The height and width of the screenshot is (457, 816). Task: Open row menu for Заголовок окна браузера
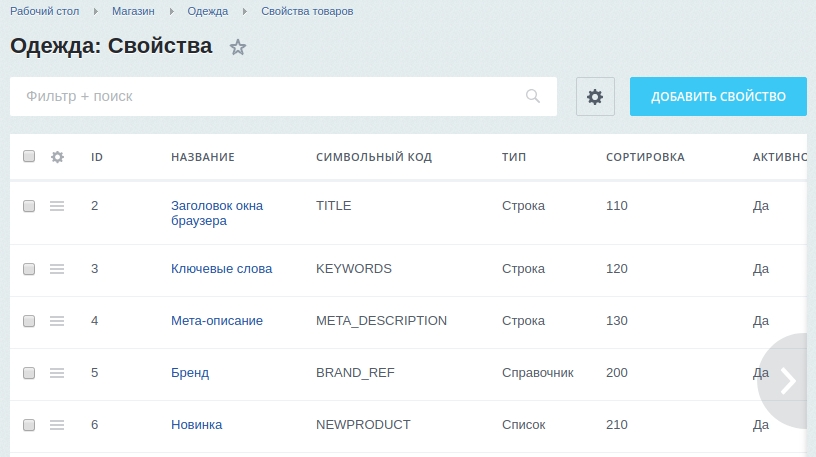click(57, 206)
